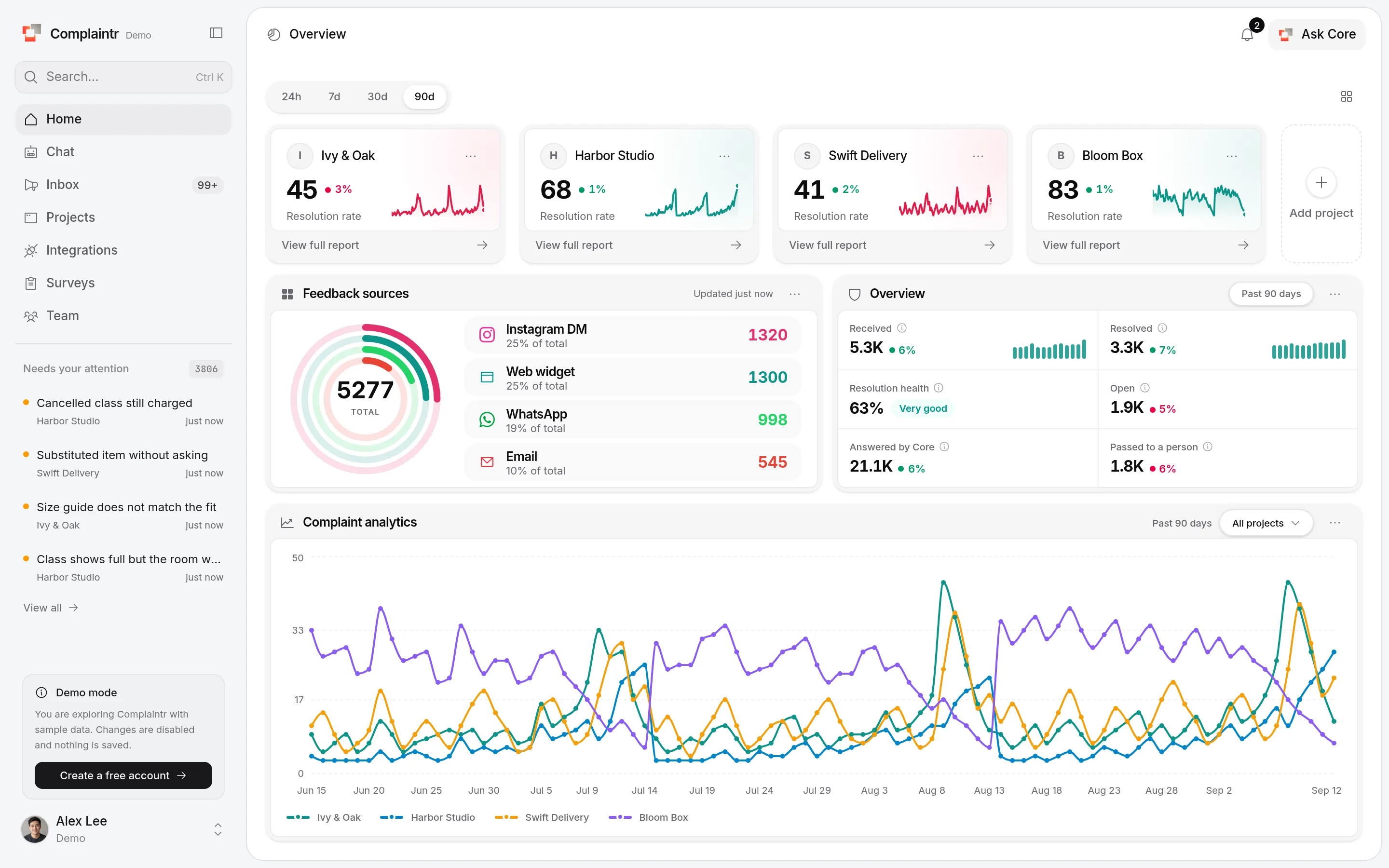The image size is (1389, 868).
Task: Click View all attention items
Action: point(51,608)
